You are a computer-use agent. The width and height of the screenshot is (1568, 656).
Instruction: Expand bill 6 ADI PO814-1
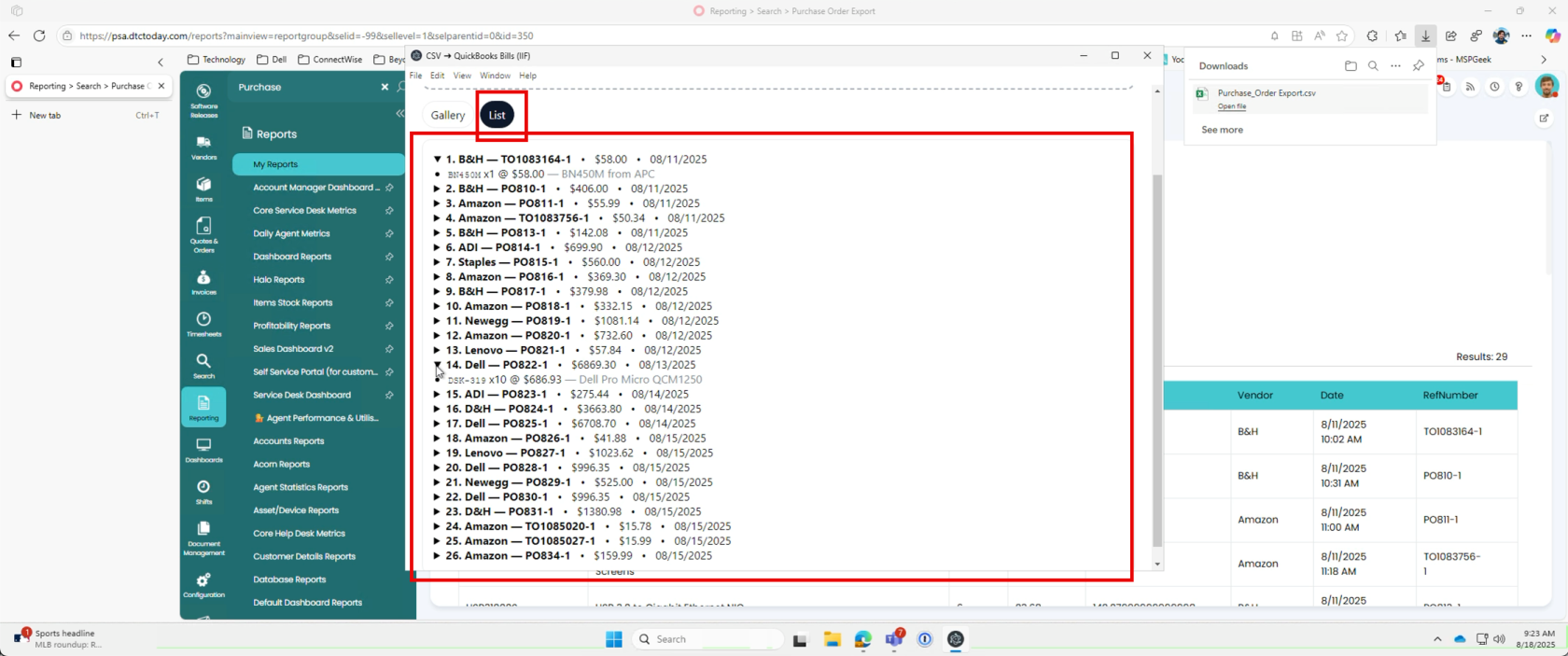tap(437, 247)
